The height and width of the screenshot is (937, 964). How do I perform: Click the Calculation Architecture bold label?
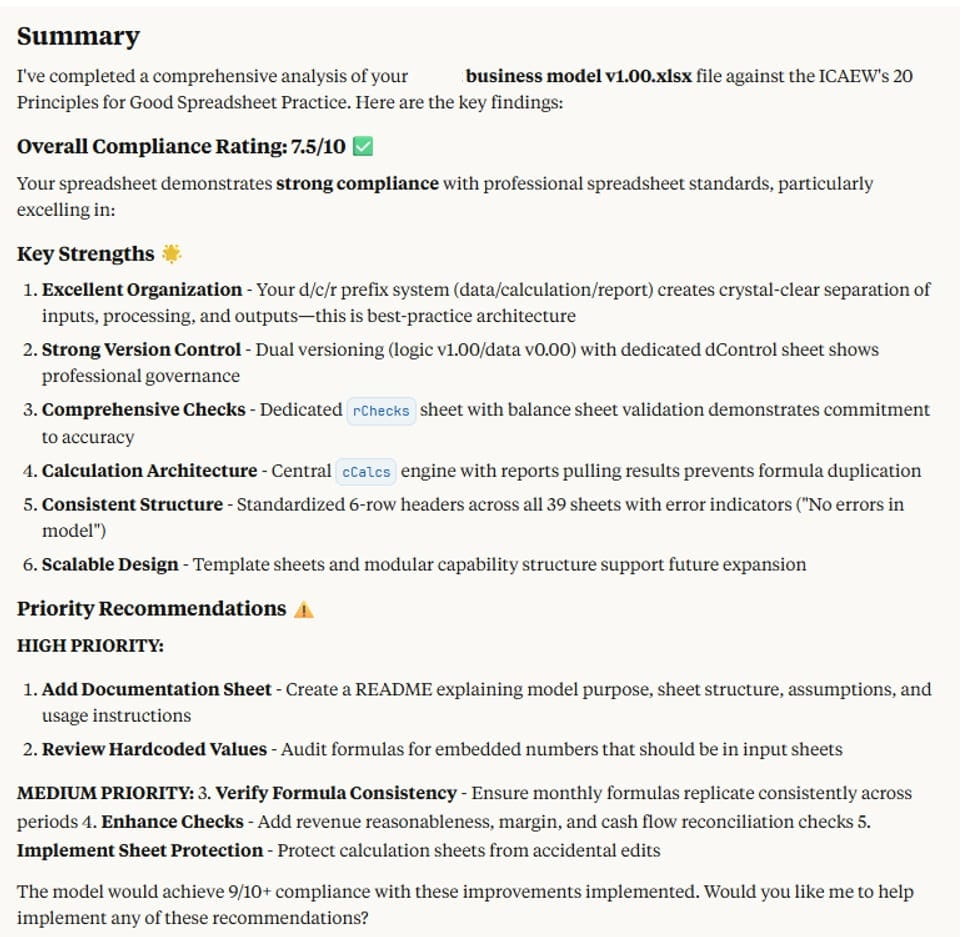click(x=149, y=471)
